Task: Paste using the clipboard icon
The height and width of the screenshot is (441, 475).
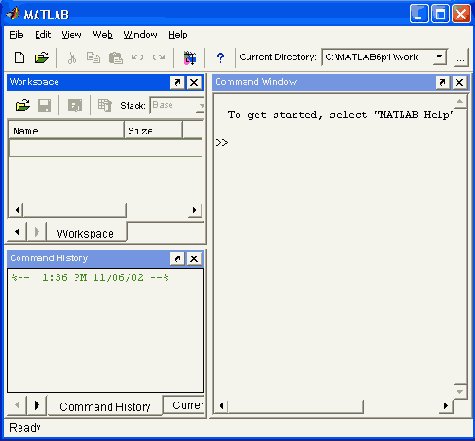Action: pos(116,58)
